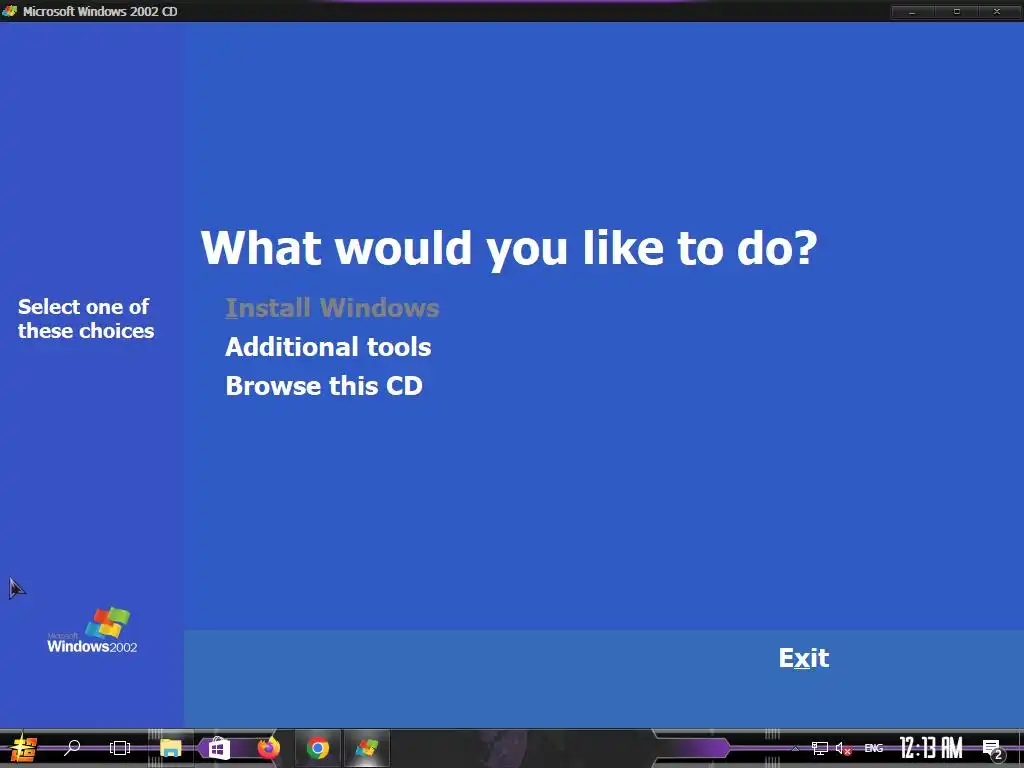Open Task View in the taskbar
1024x768 pixels.
pyautogui.click(x=120, y=748)
